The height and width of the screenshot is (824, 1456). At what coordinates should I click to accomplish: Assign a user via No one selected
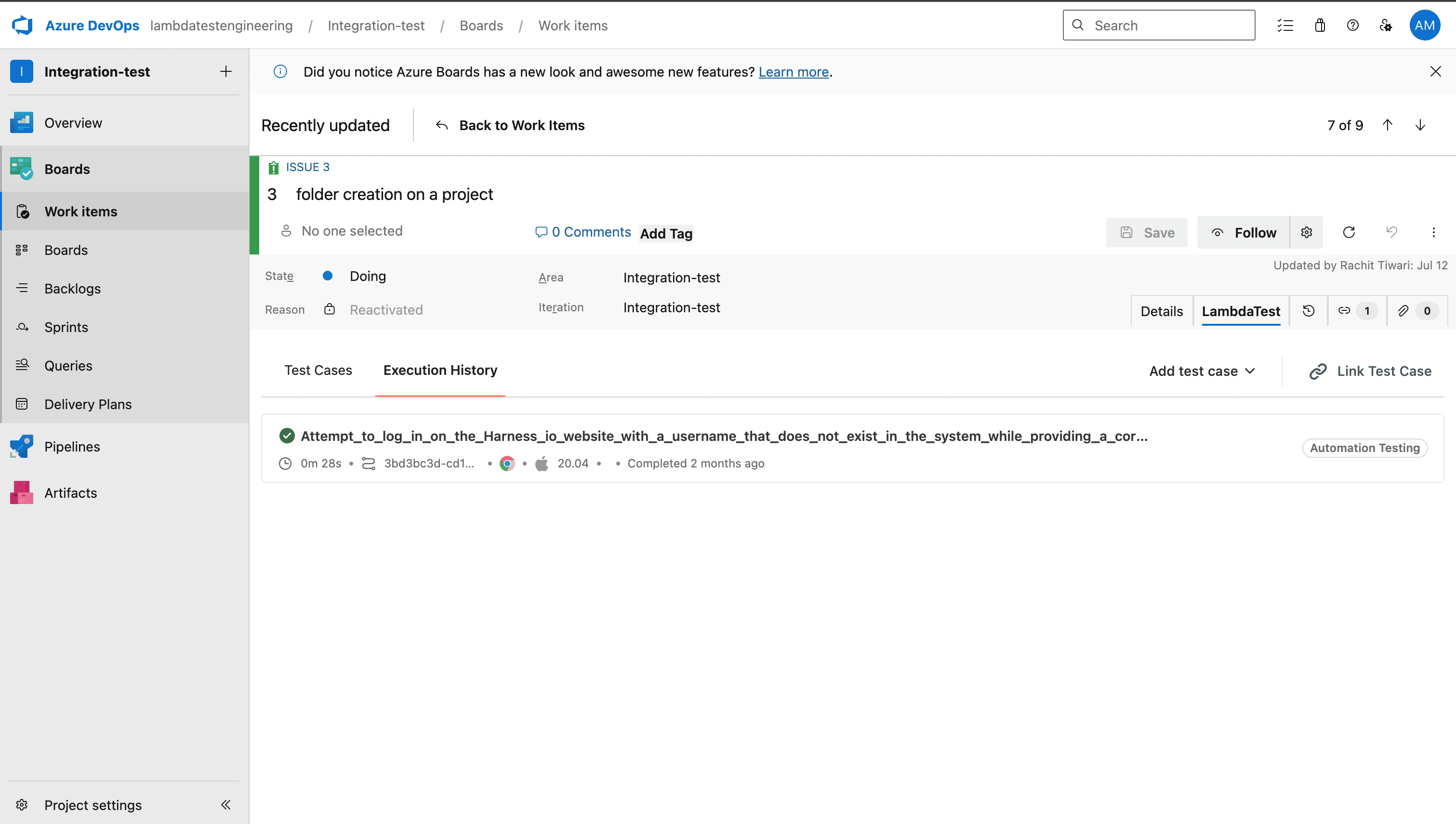[x=341, y=231]
